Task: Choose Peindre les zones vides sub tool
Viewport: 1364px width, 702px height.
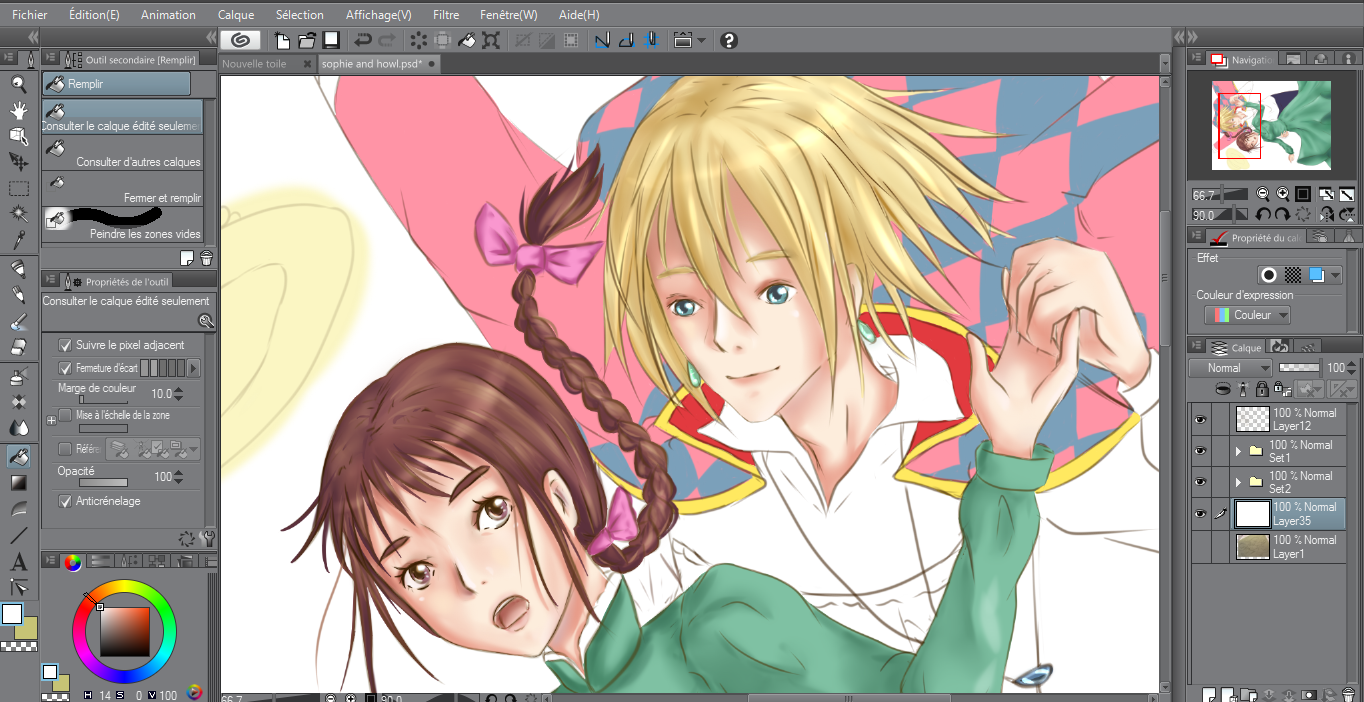Action: (123, 225)
